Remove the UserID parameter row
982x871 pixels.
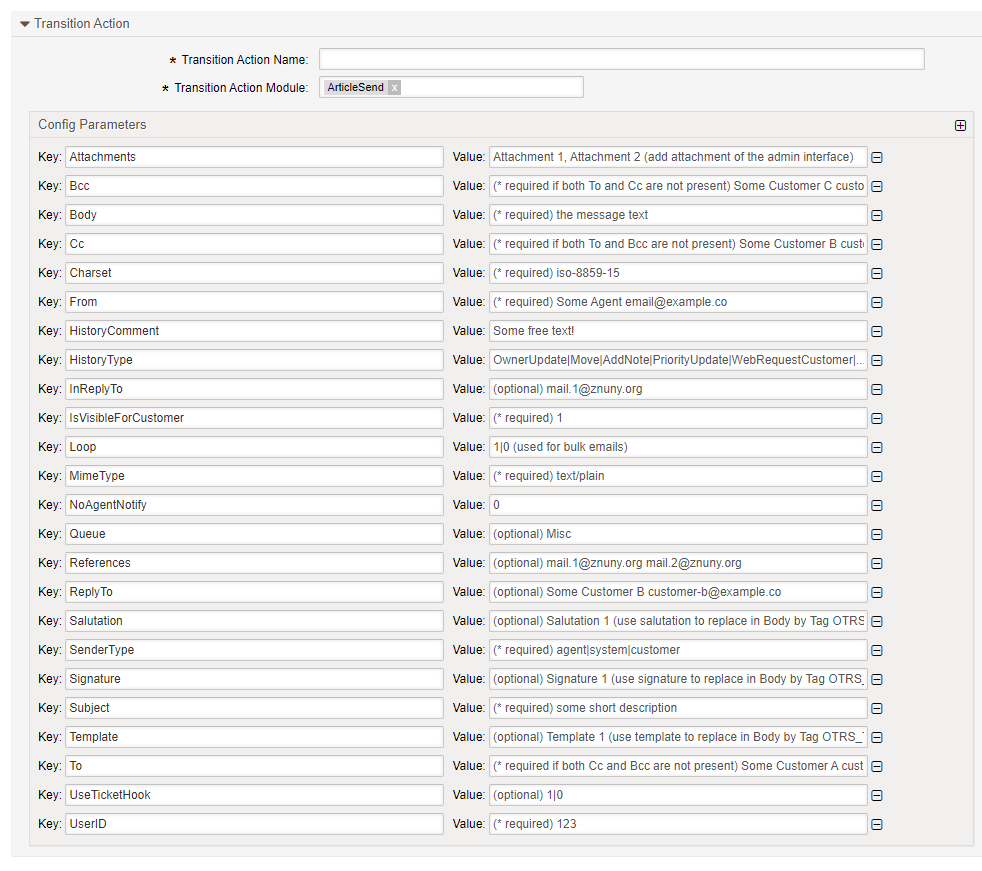click(x=877, y=824)
